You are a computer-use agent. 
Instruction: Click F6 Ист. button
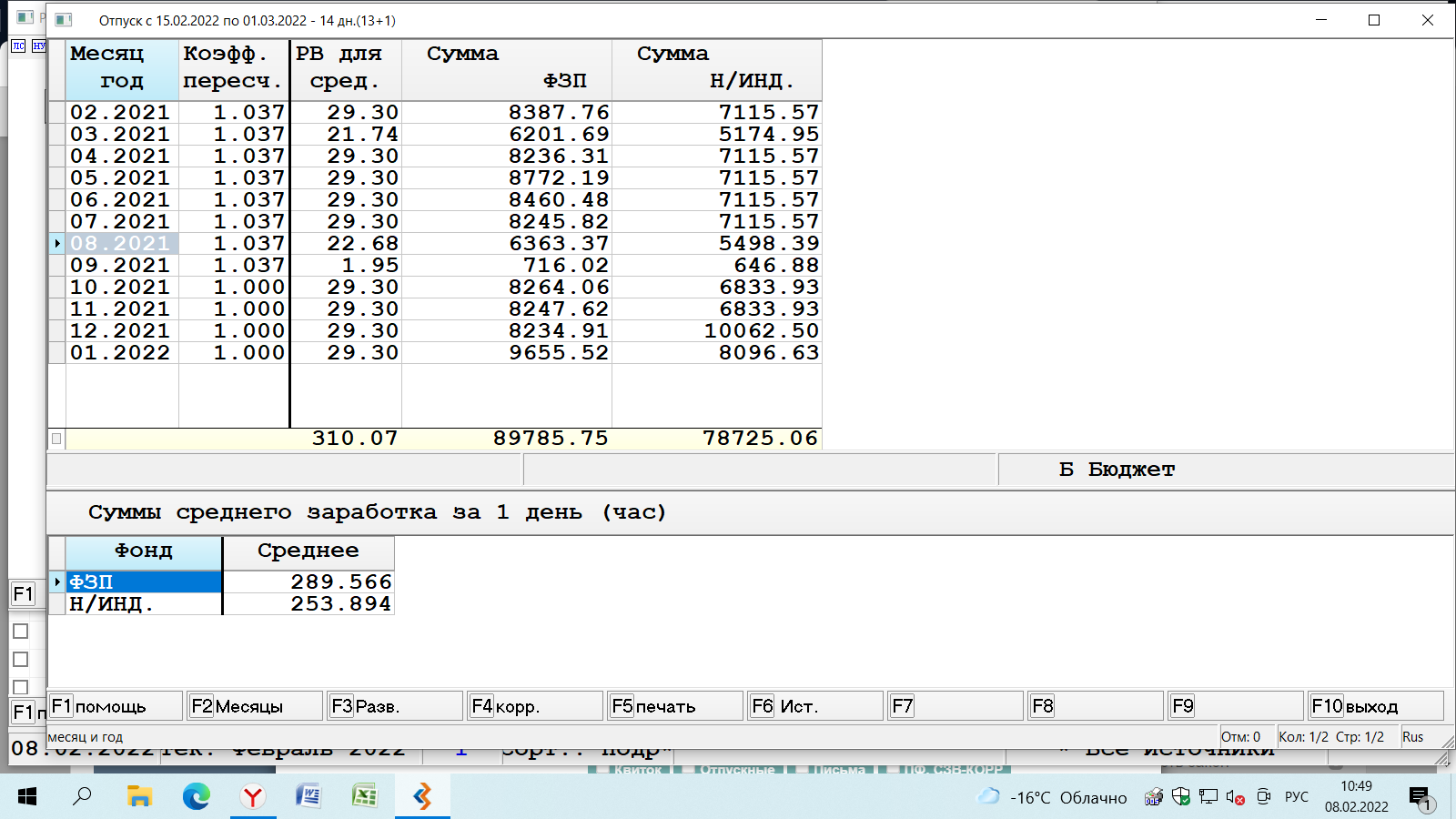tap(815, 706)
